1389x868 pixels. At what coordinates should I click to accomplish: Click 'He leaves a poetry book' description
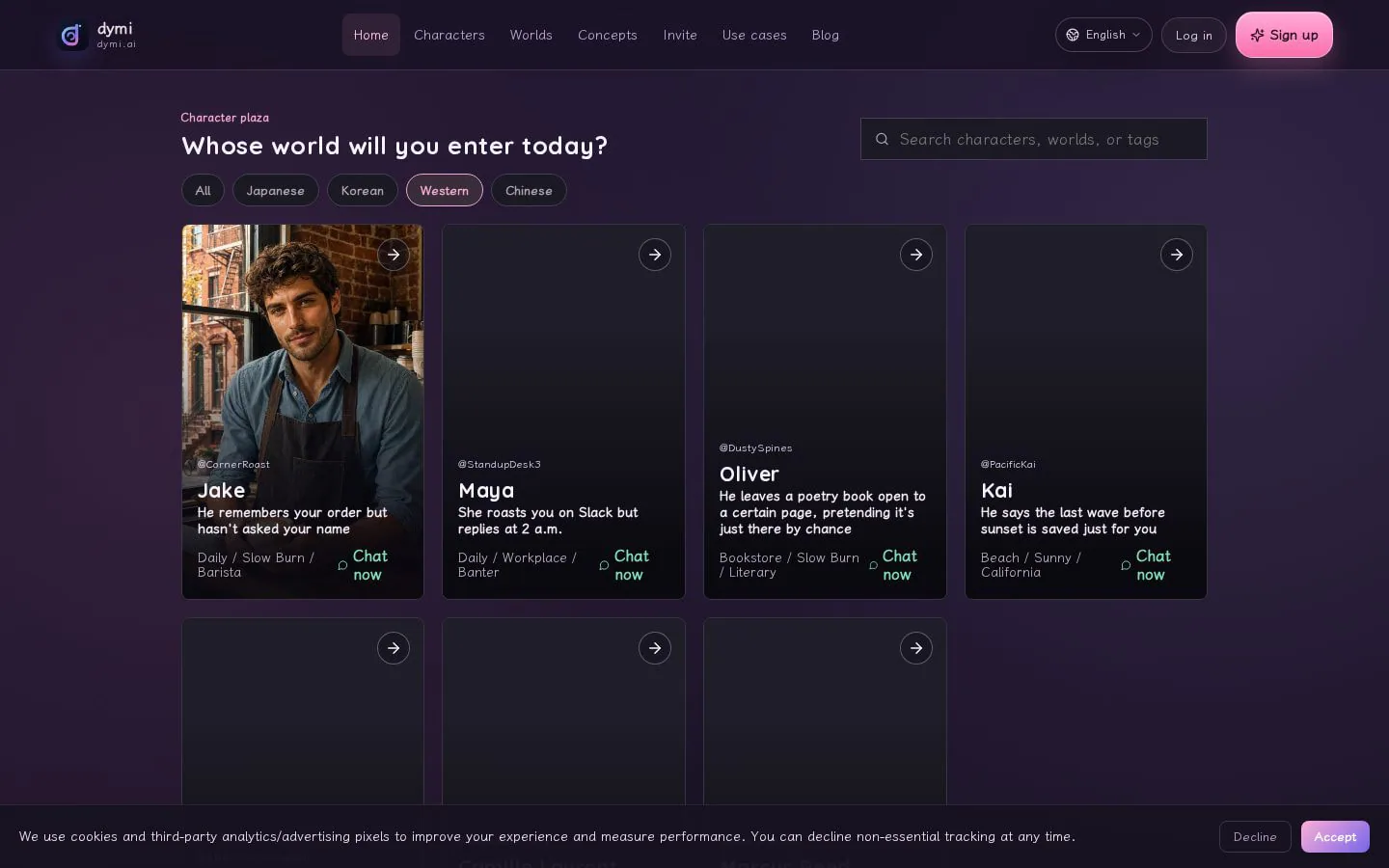823,512
